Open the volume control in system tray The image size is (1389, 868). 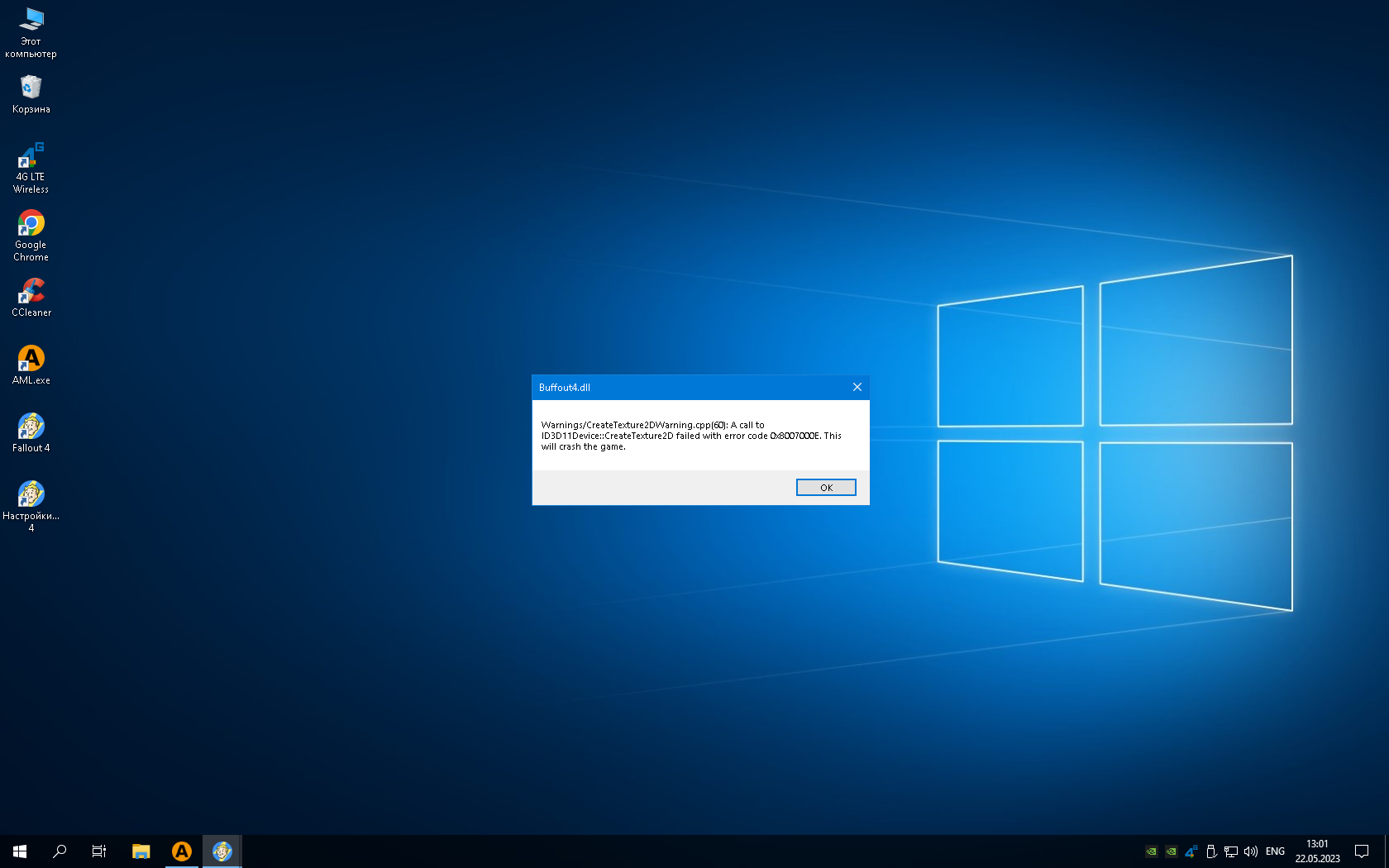coord(1251,851)
